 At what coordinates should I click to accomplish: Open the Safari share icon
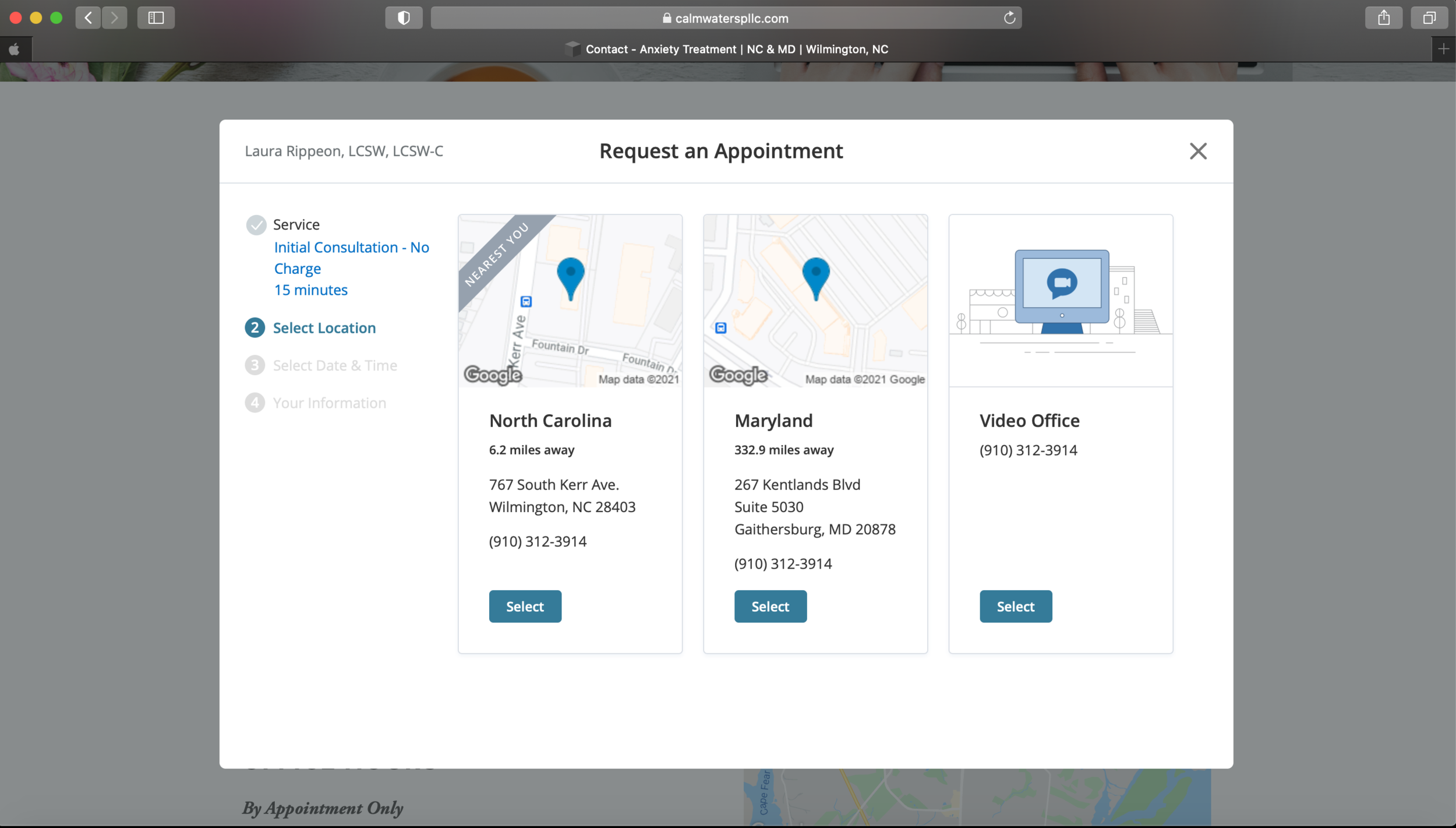[x=1384, y=18]
